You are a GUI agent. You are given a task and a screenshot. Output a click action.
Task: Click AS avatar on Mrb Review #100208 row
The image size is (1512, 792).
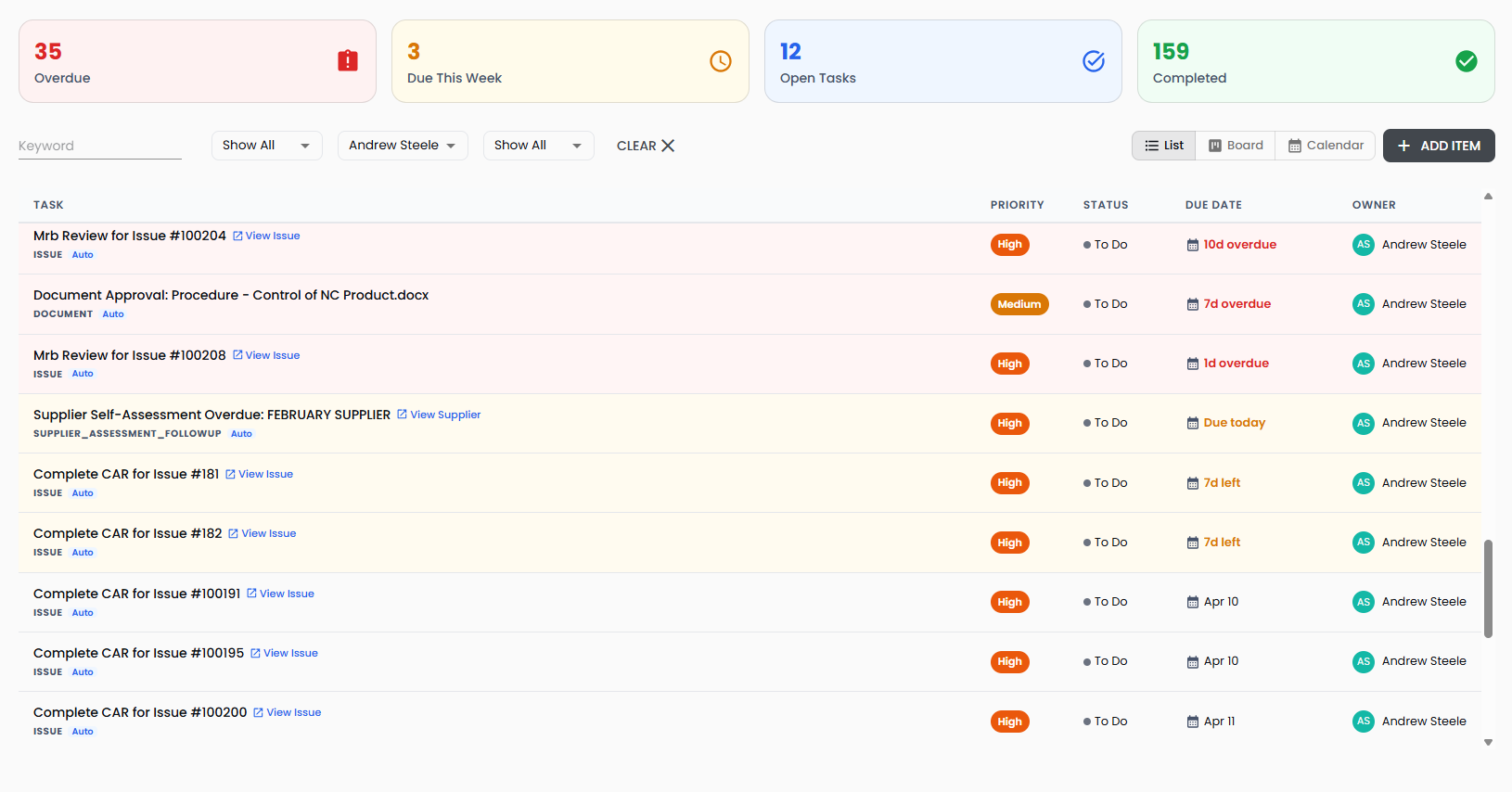(x=1363, y=364)
